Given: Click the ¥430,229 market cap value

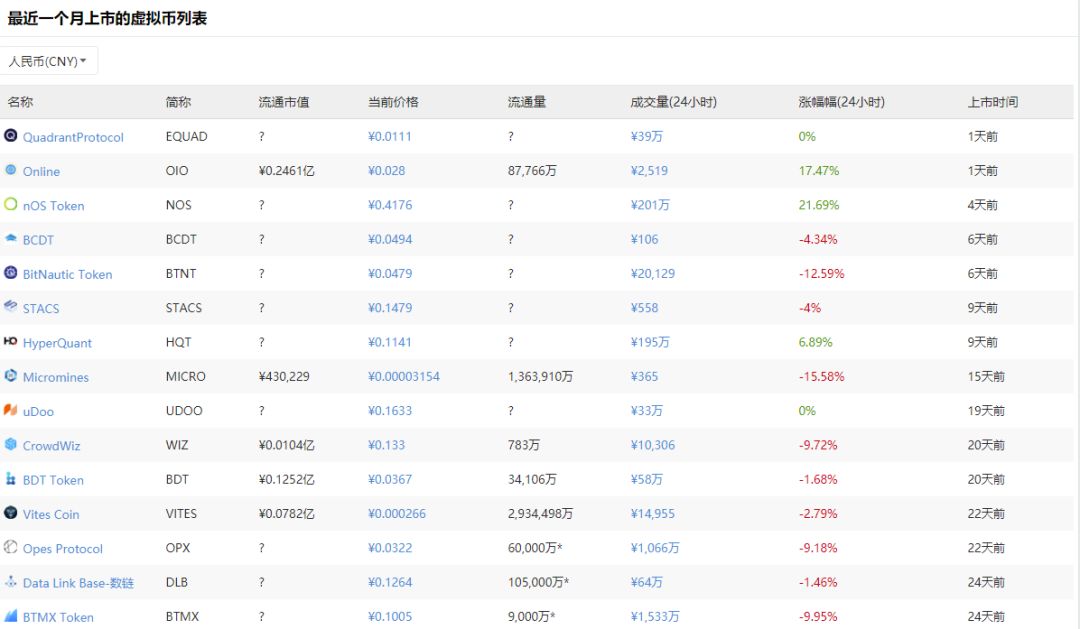Looking at the screenshot, I should pyautogui.click(x=284, y=376).
